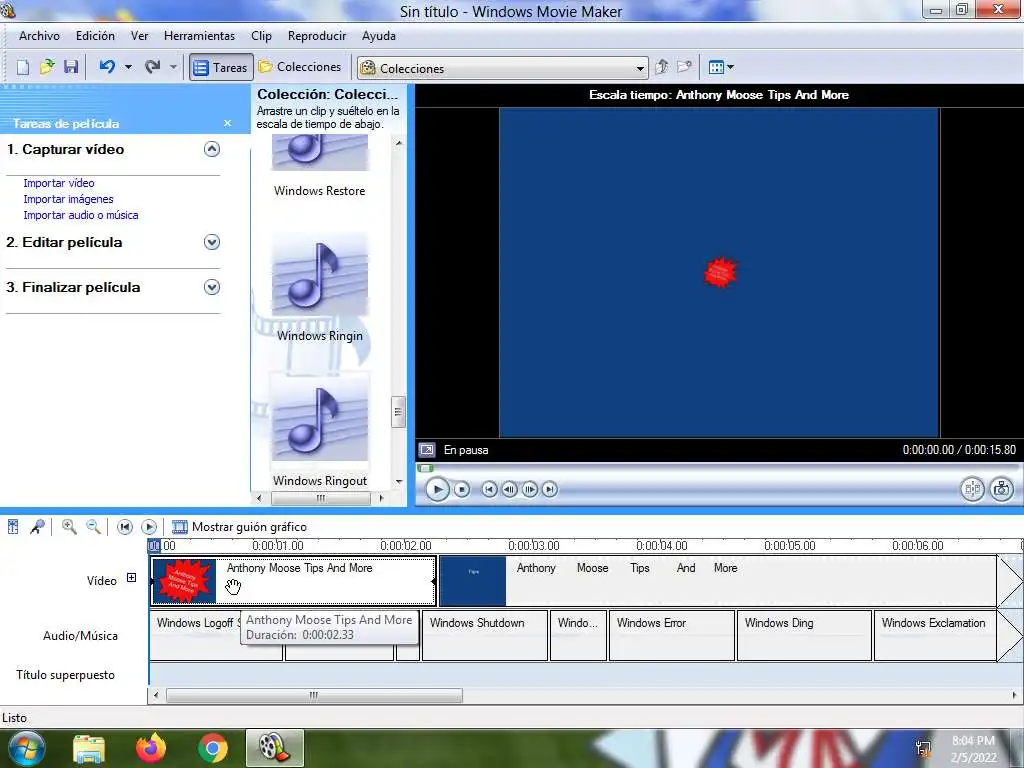Play the timeline from the toolbar
This screenshot has width=1024, height=768.
click(x=149, y=526)
